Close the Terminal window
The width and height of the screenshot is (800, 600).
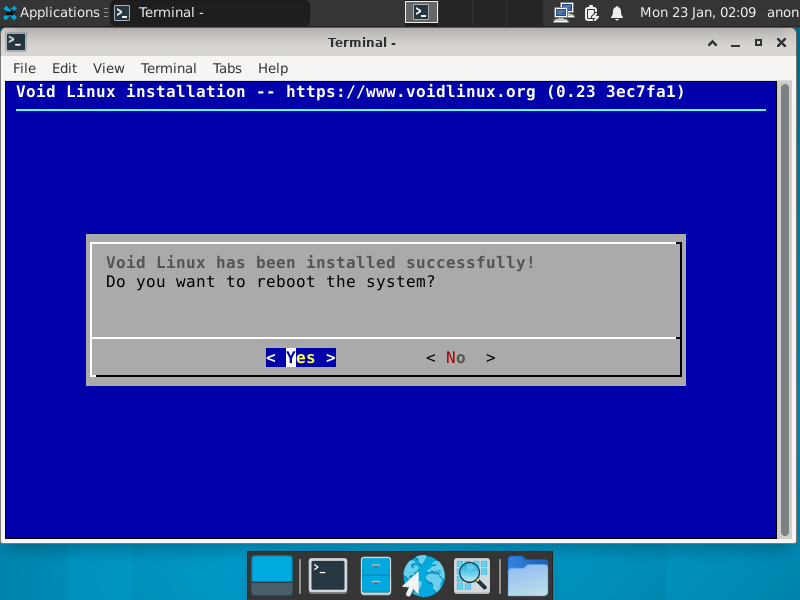click(x=781, y=43)
